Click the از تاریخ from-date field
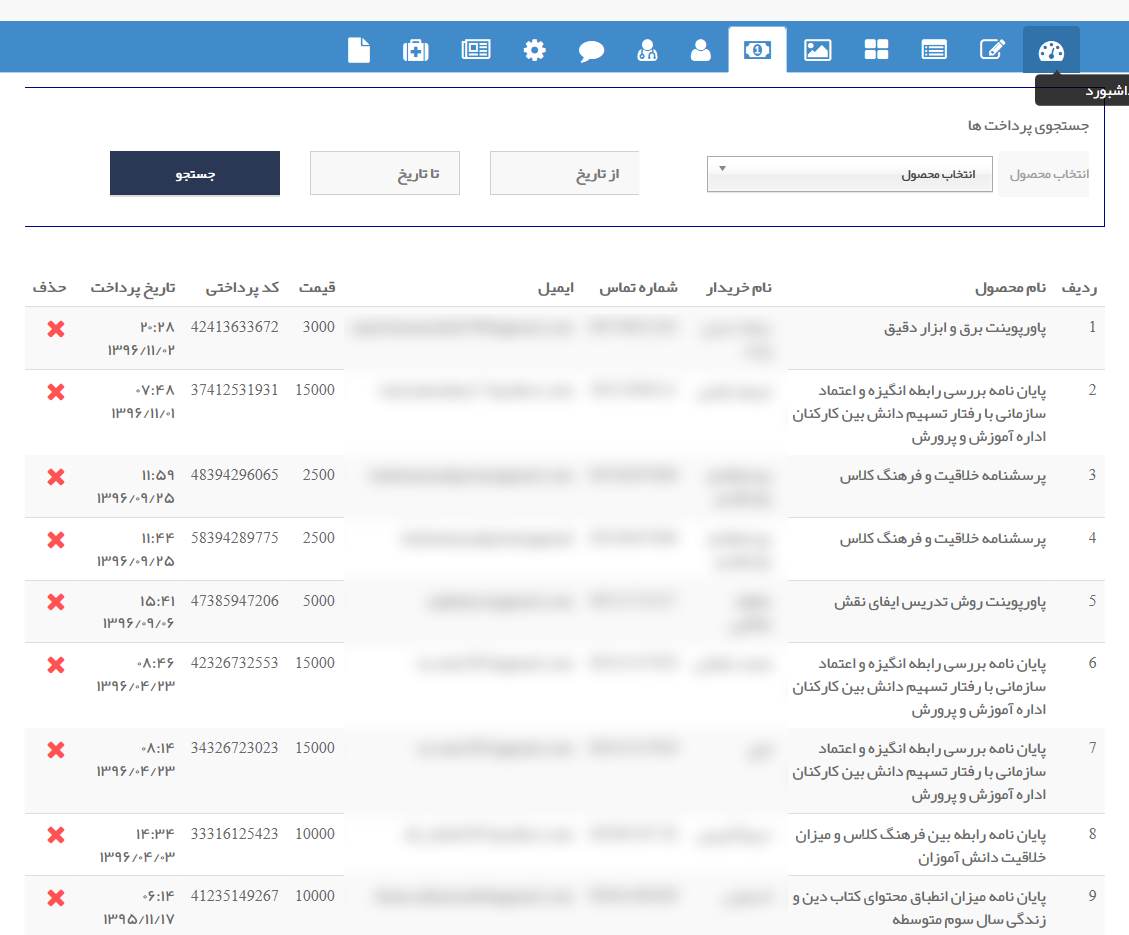This screenshot has width=1129, height=935. pos(564,174)
